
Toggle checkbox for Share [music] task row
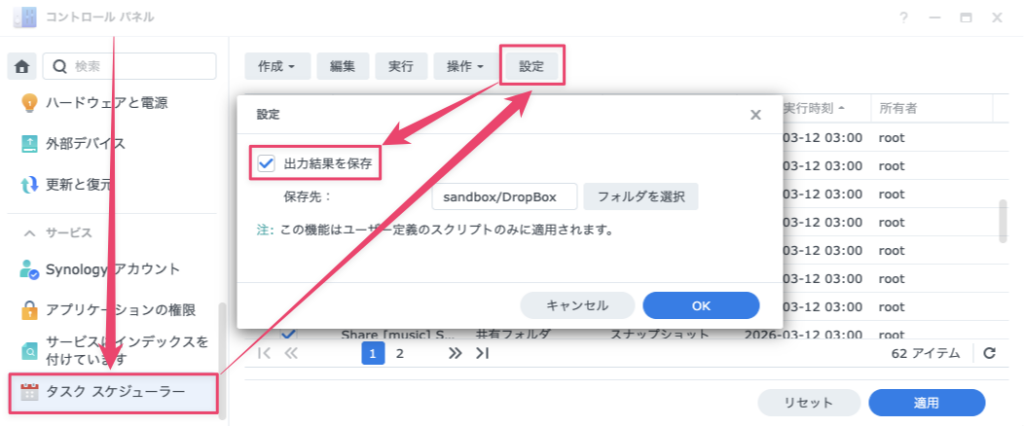coord(288,334)
